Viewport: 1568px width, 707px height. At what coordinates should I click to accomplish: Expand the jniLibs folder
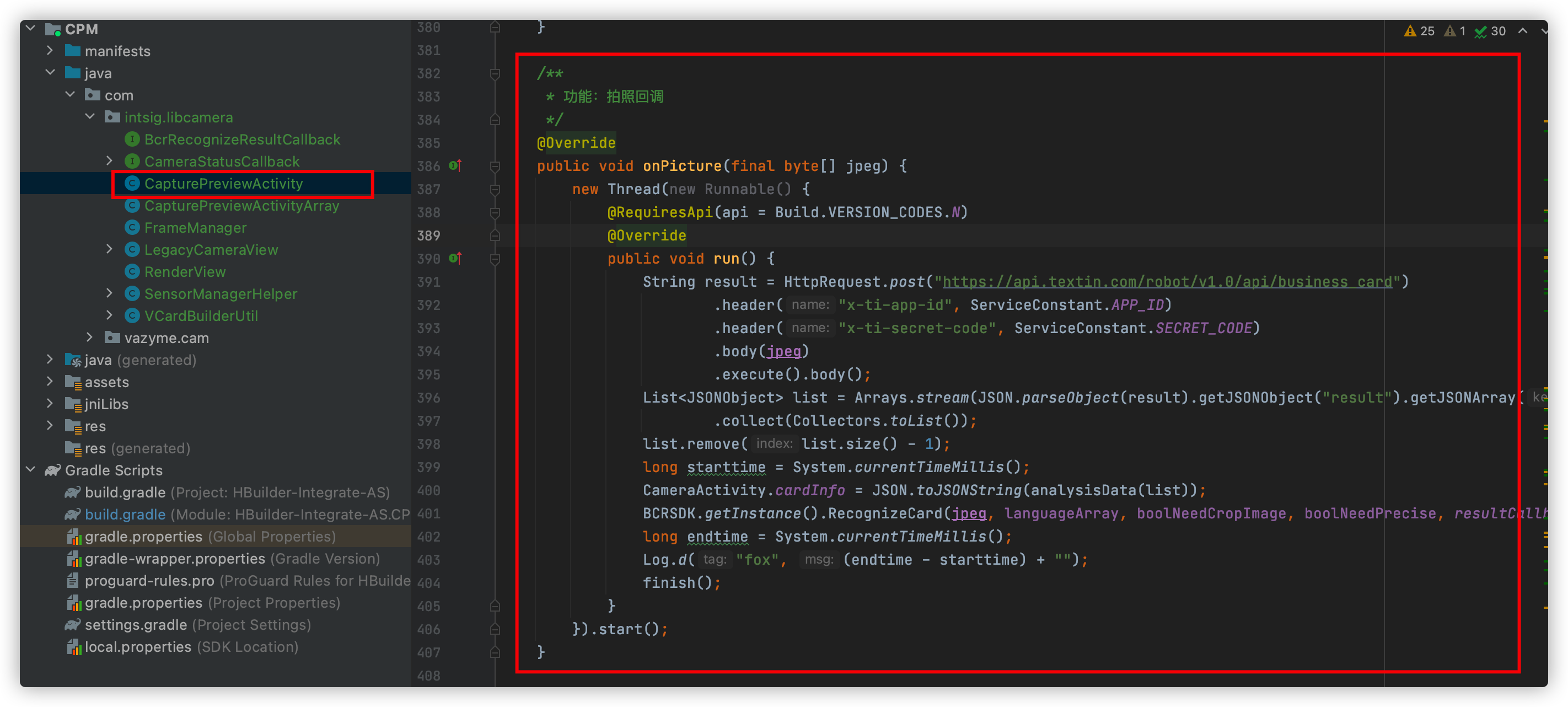coord(50,403)
